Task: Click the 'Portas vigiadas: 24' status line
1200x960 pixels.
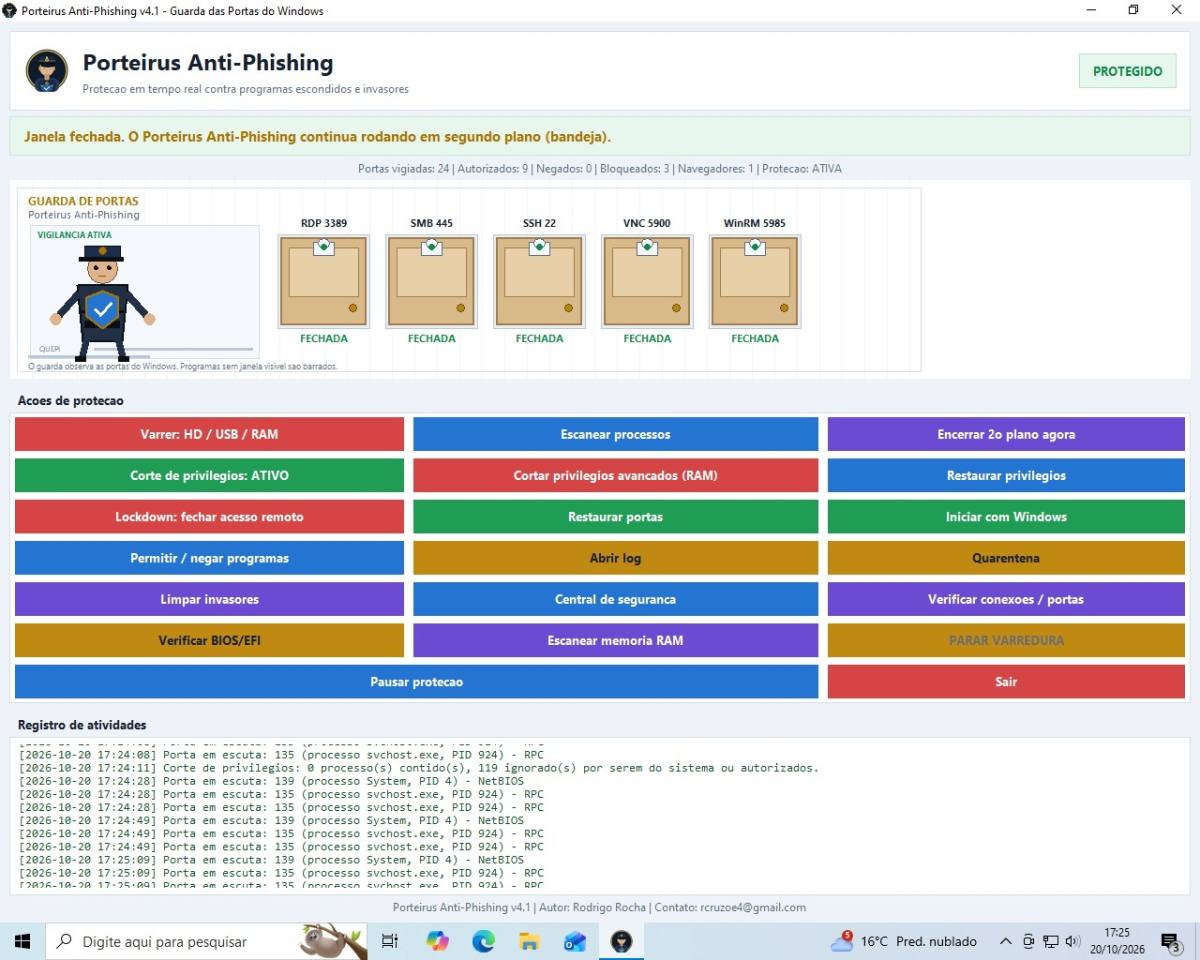Action: (x=600, y=169)
